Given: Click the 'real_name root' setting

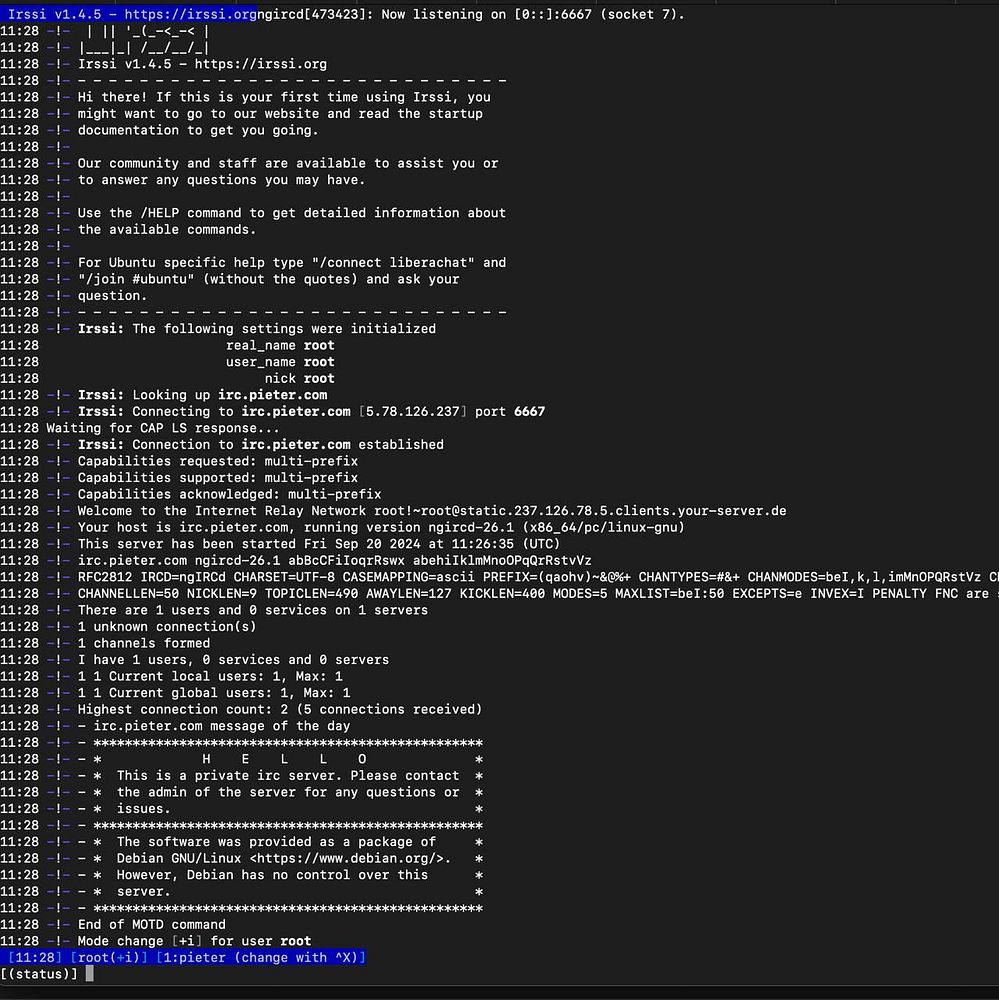Looking at the screenshot, I should click(280, 346).
